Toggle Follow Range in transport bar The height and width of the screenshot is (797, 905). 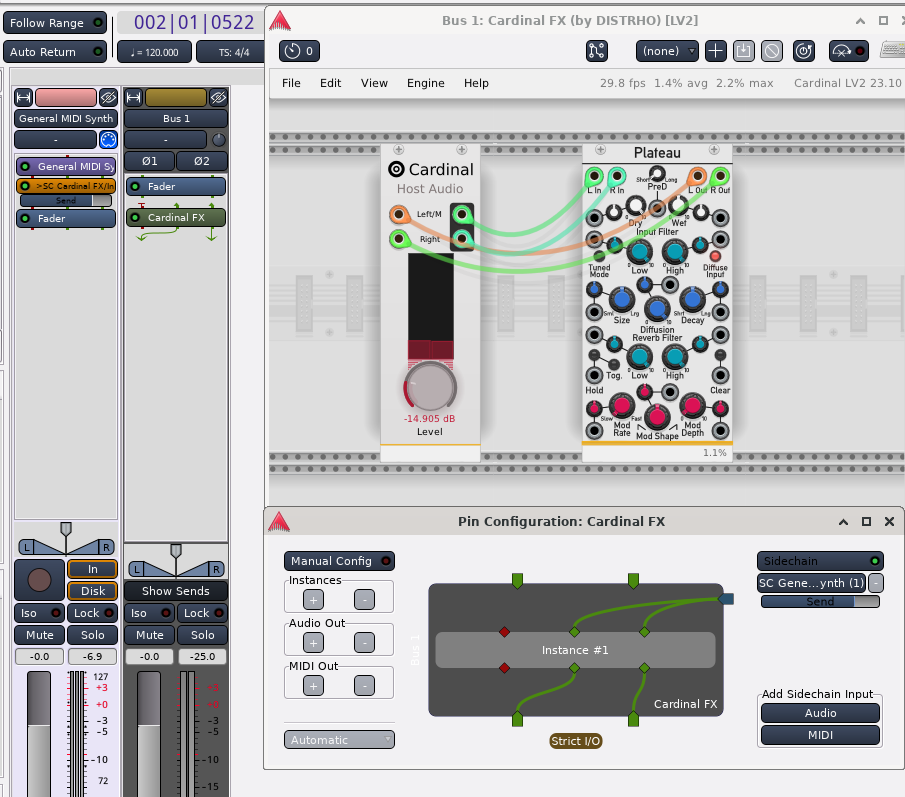pyautogui.click(x=55, y=22)
